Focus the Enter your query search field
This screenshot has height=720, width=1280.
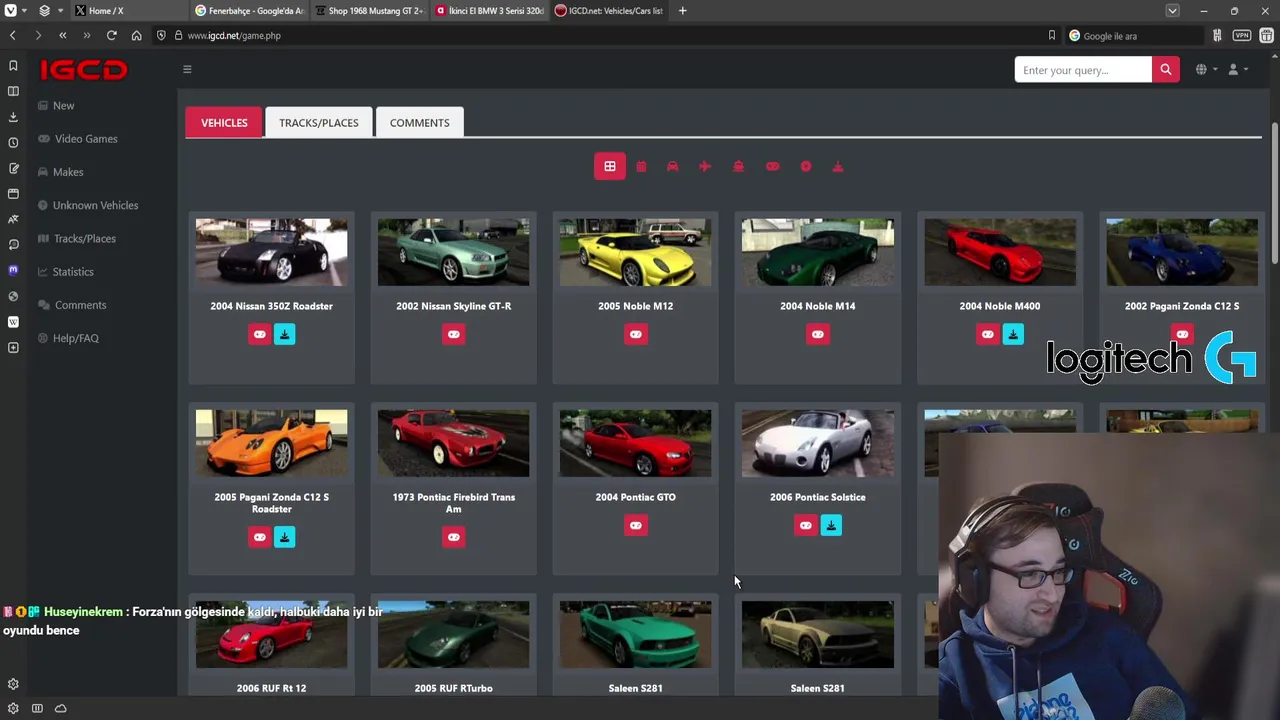(x=1083, y=70)
